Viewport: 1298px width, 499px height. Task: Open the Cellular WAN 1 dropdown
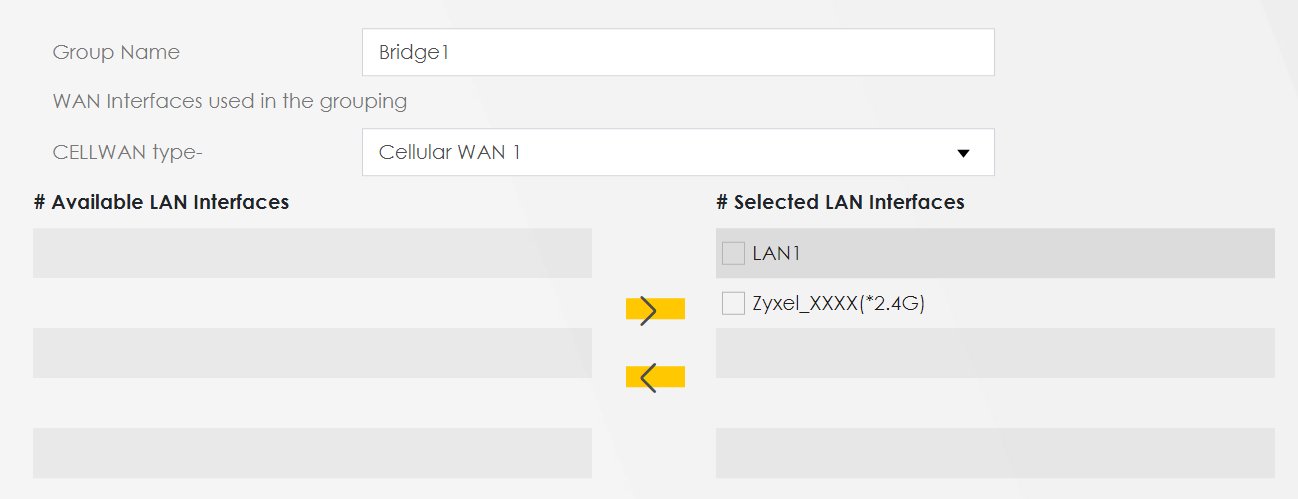677,153
